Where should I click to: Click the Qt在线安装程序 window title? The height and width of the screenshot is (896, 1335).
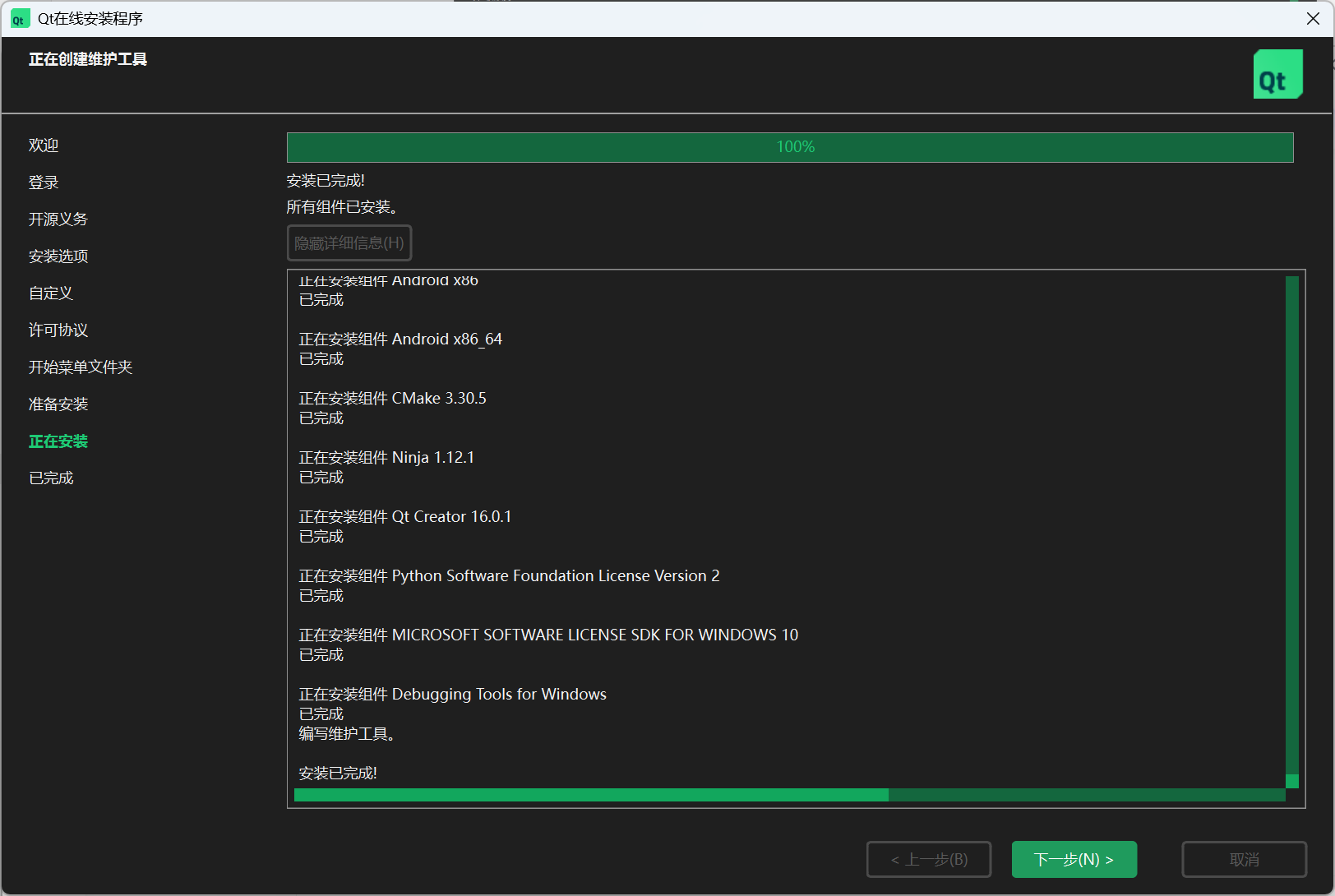90,19
